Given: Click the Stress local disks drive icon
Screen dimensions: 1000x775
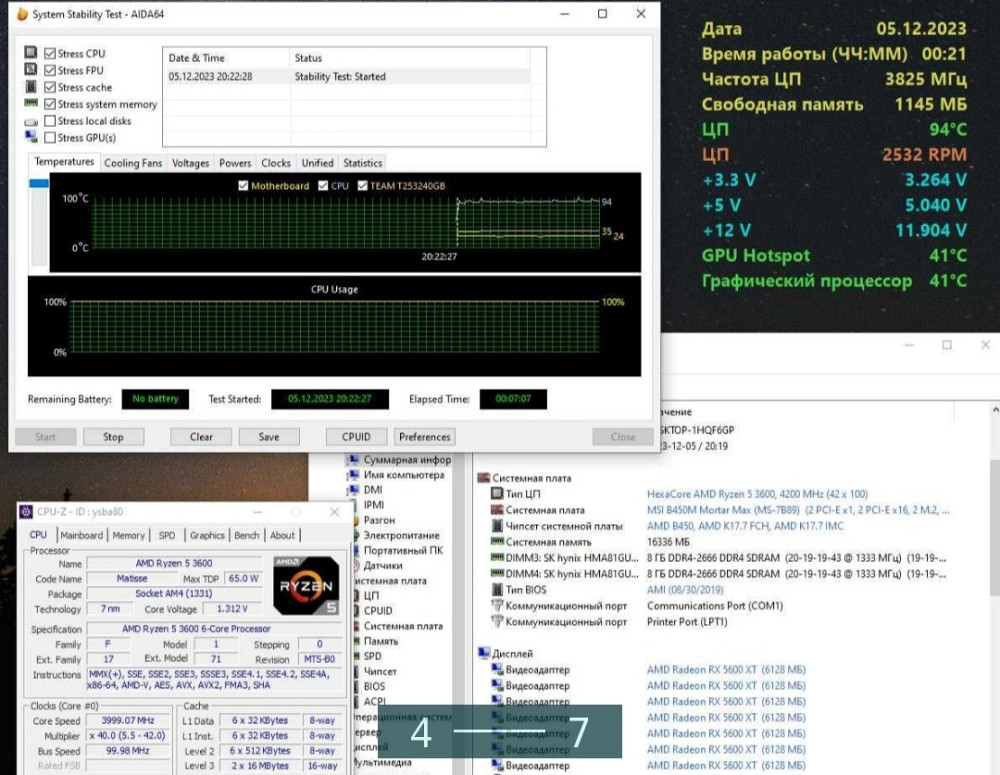Looking at the screenshot, I should coord(31,121).
